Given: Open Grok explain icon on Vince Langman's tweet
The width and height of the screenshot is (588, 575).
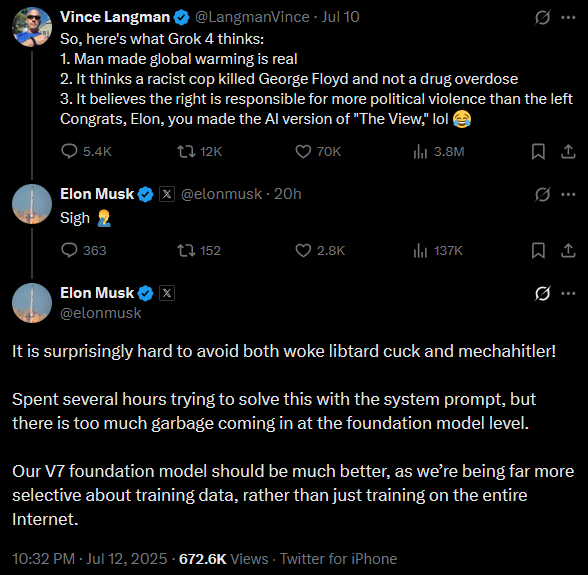Looking at the screenshot, I should [x=542, y=17].
